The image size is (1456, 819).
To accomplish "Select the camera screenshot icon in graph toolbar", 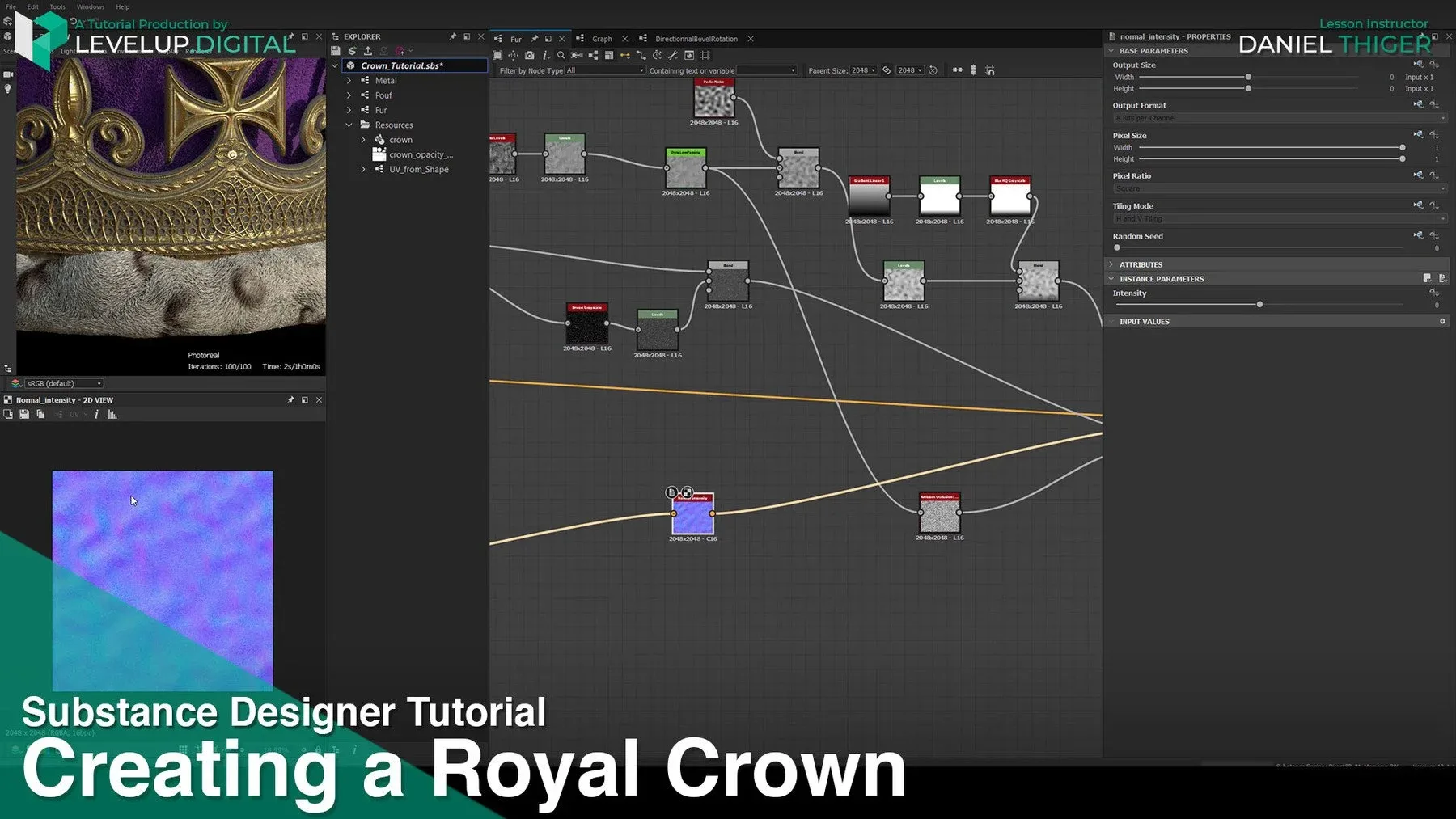I will point(530,55).
